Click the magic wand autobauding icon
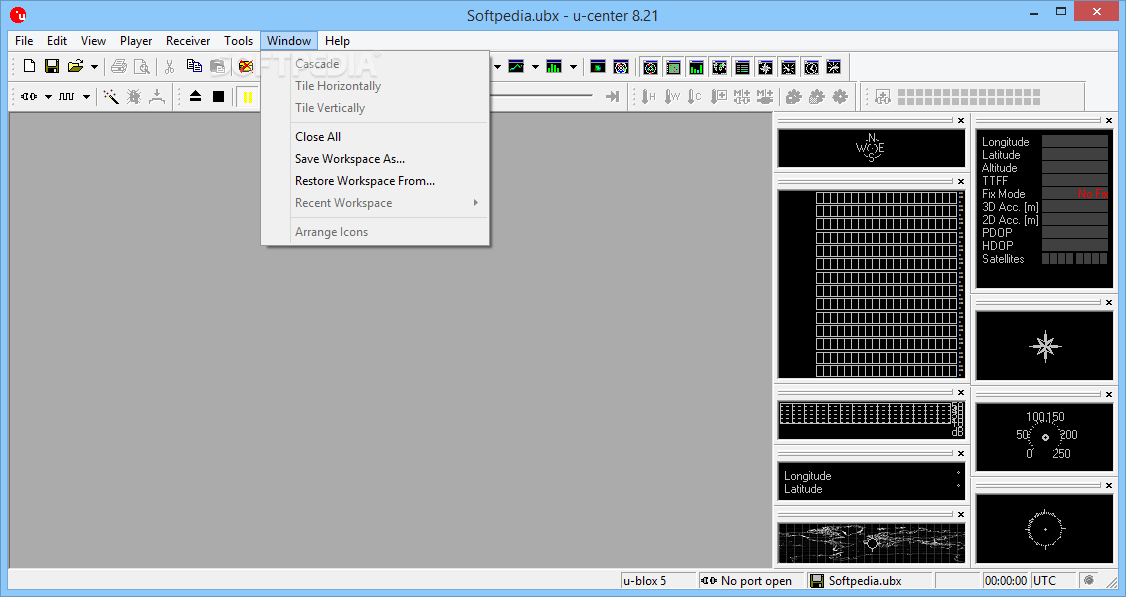 pos(111,96)
